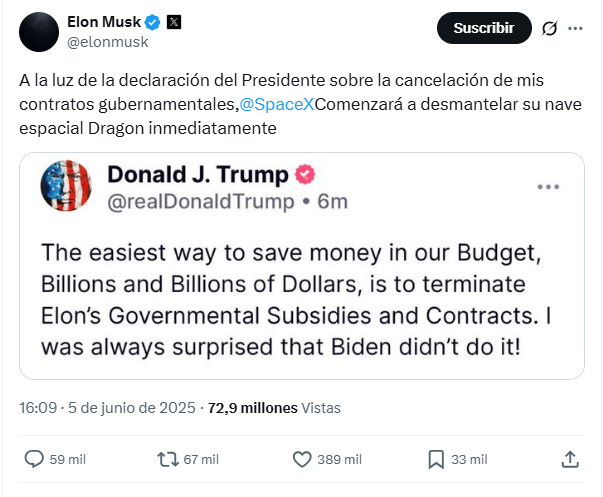
Task: Open the tweet's three-dot more menu
Action: pyautogui.click(x=575, y=28)
